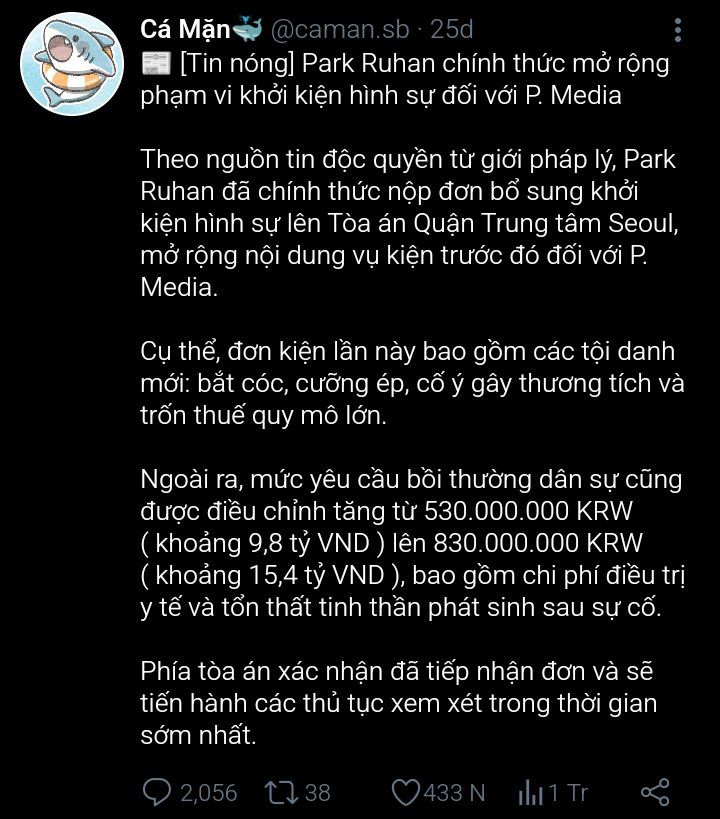Tap the 433 N likes count
This screenshot has height=819, width=720.
point(454,793)
